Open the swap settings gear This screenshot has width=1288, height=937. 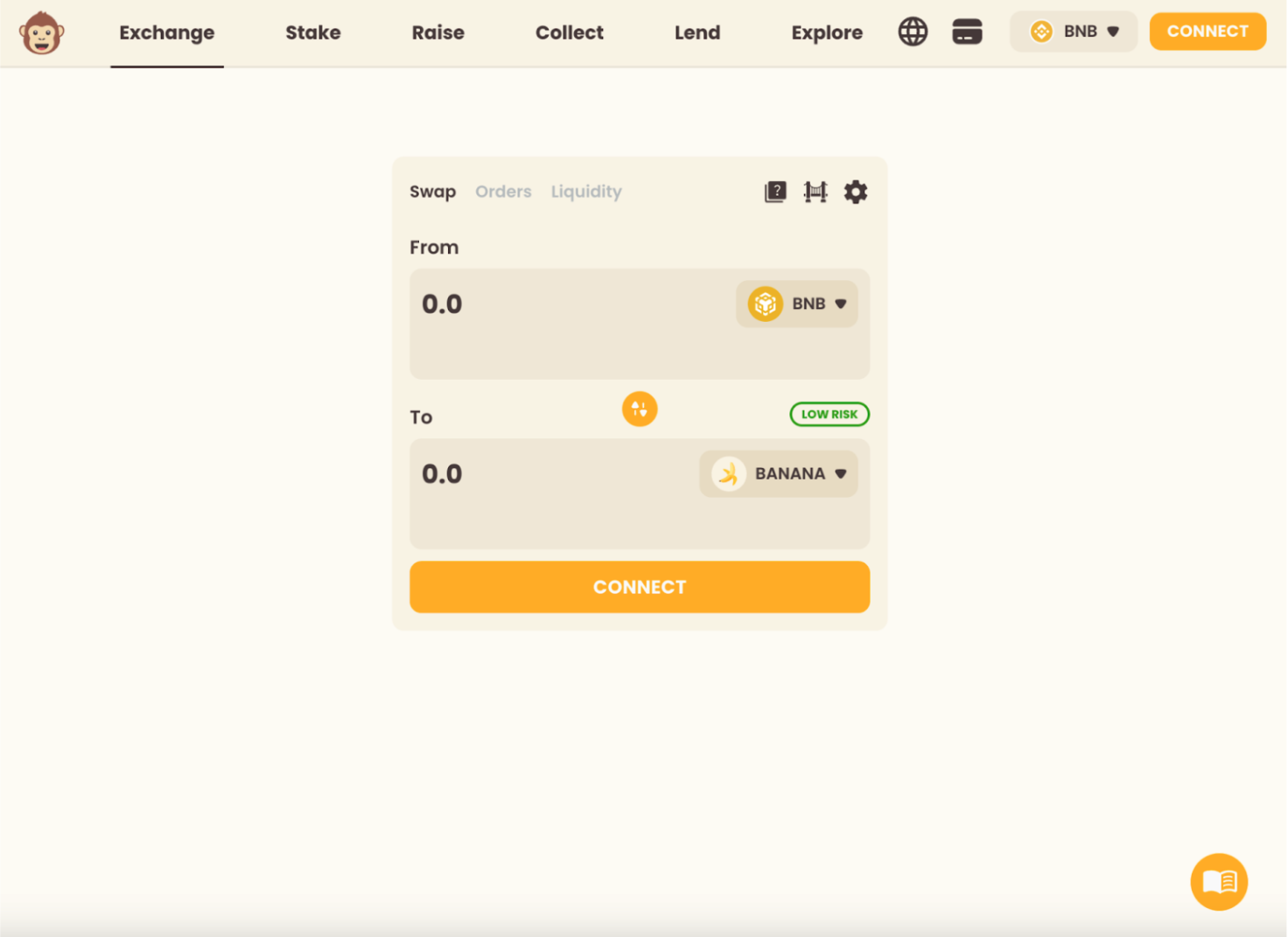tap(856, 192)
